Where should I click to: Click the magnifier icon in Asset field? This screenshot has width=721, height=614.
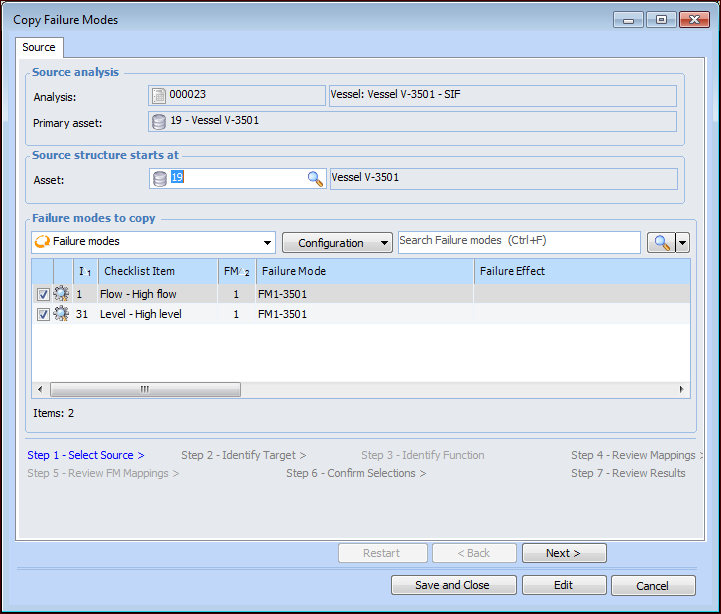coord(315,179)
